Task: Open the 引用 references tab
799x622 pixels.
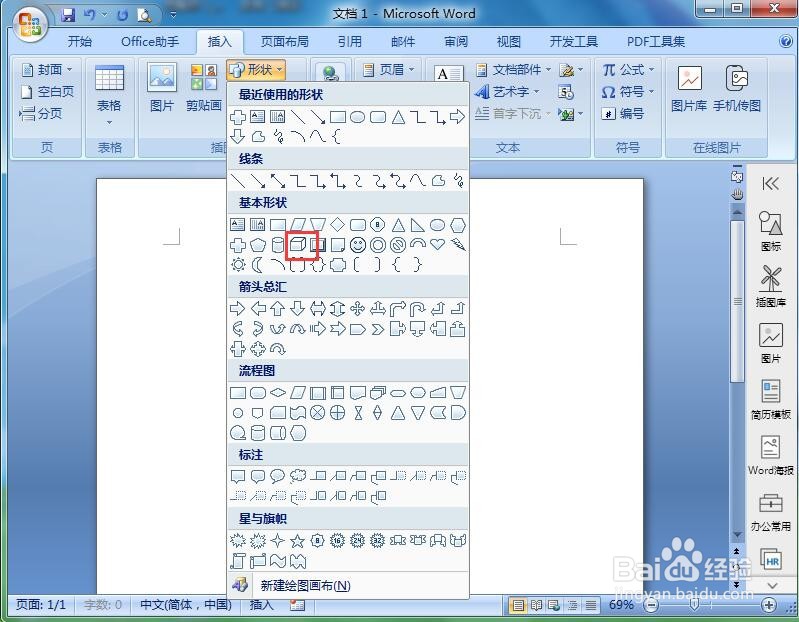Action: pos(350,42)
